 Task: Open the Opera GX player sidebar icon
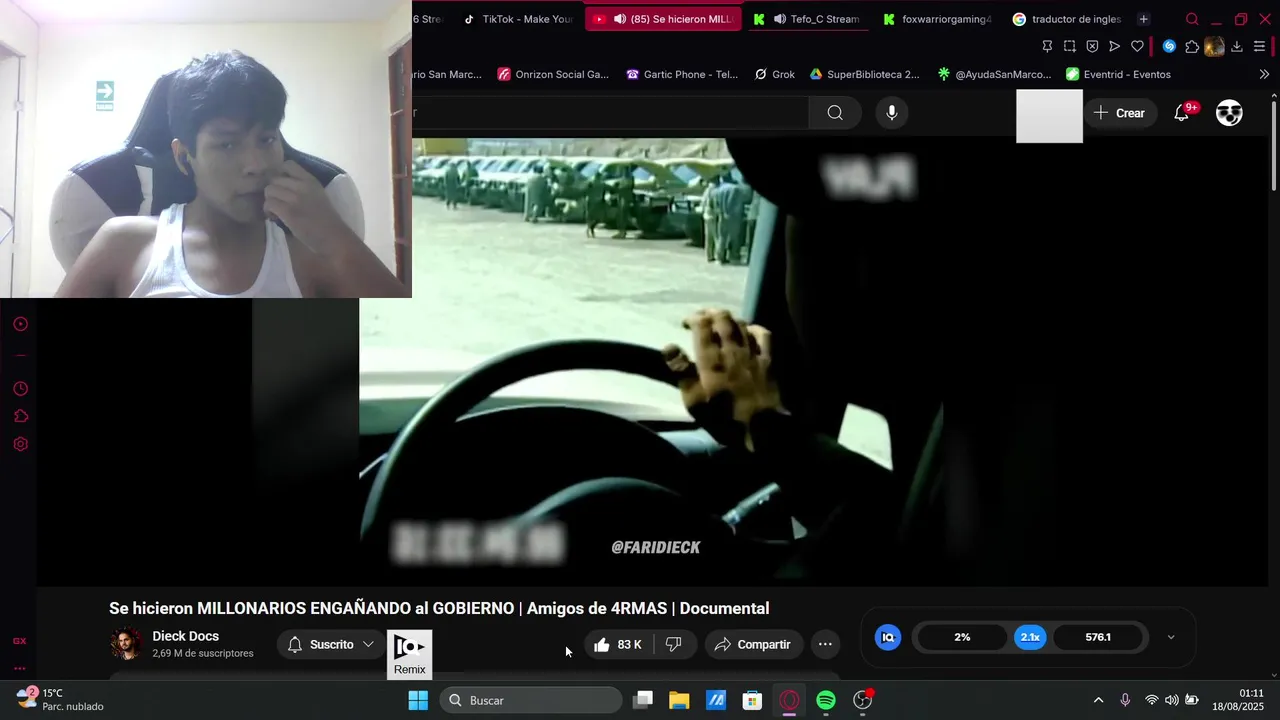coord(20,324)
